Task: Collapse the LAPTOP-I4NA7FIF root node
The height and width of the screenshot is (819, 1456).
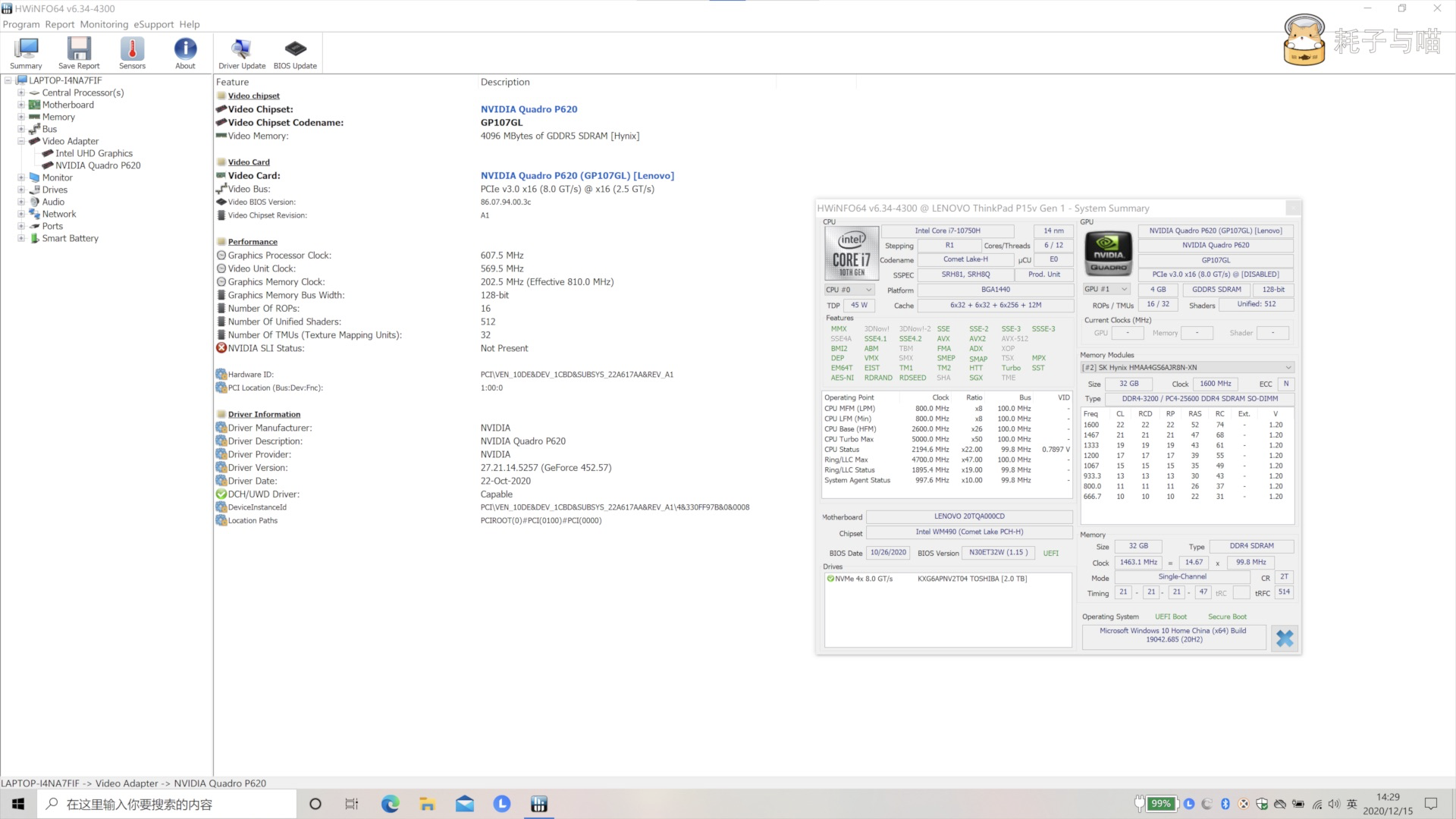Action: tap(8, 80)
